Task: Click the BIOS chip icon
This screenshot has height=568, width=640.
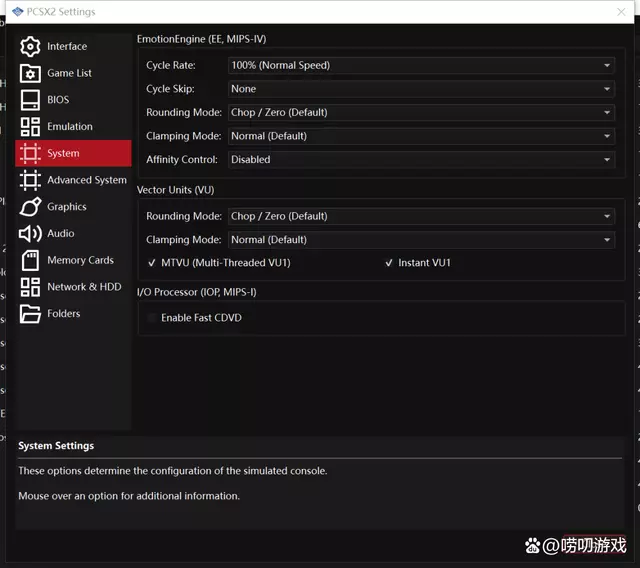Action: tap(30, 100)
